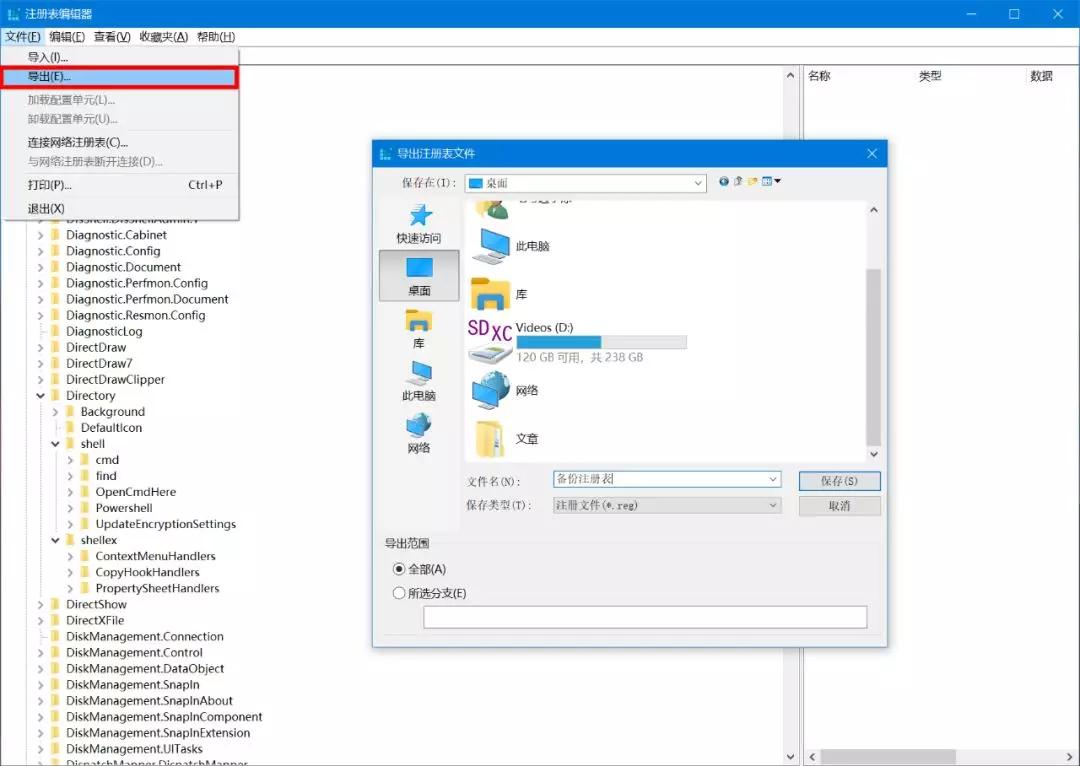
Task: Choose the 所选分支(E) radio button
Action: (400, 593)
